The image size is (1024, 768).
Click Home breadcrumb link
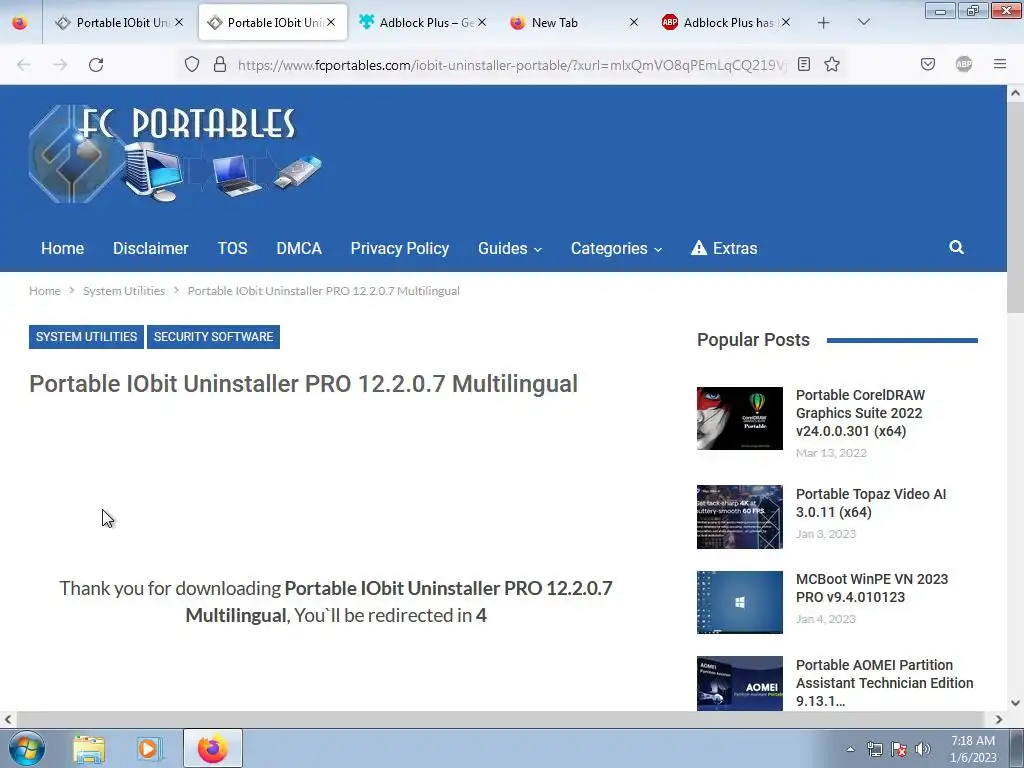[x=44, y=291]
